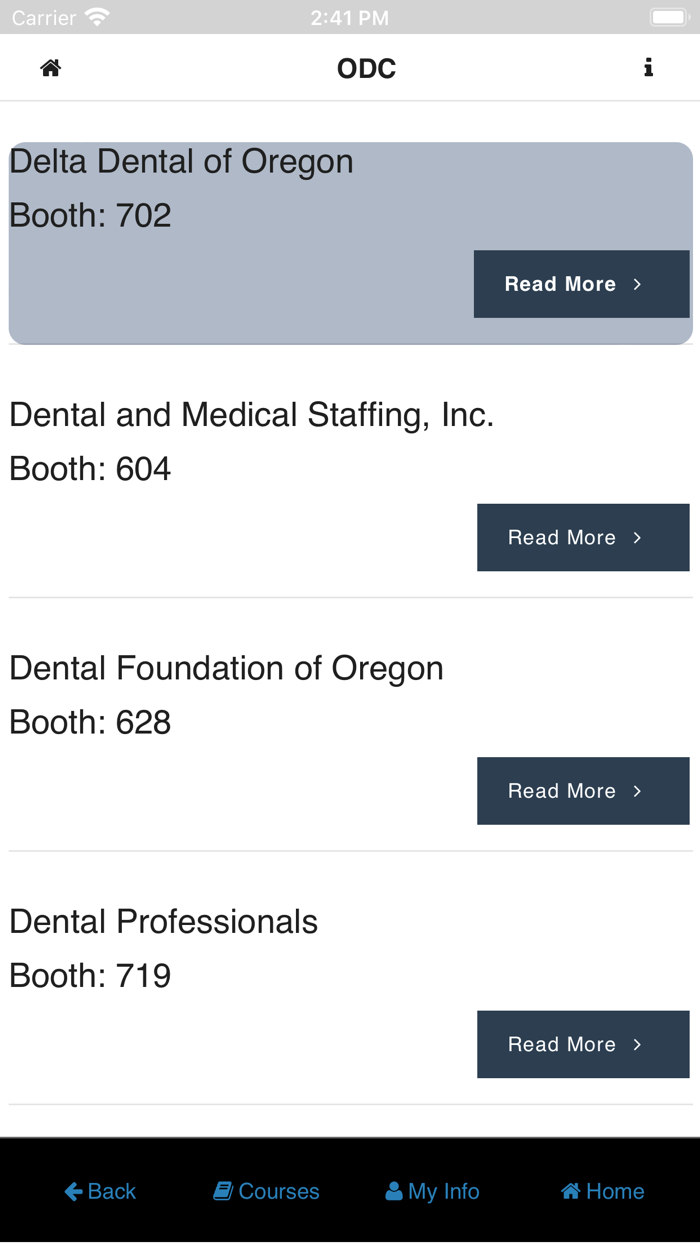Expand details with chevron on Delta Dental Read More
700x1244 pixels.
point(639,284)
